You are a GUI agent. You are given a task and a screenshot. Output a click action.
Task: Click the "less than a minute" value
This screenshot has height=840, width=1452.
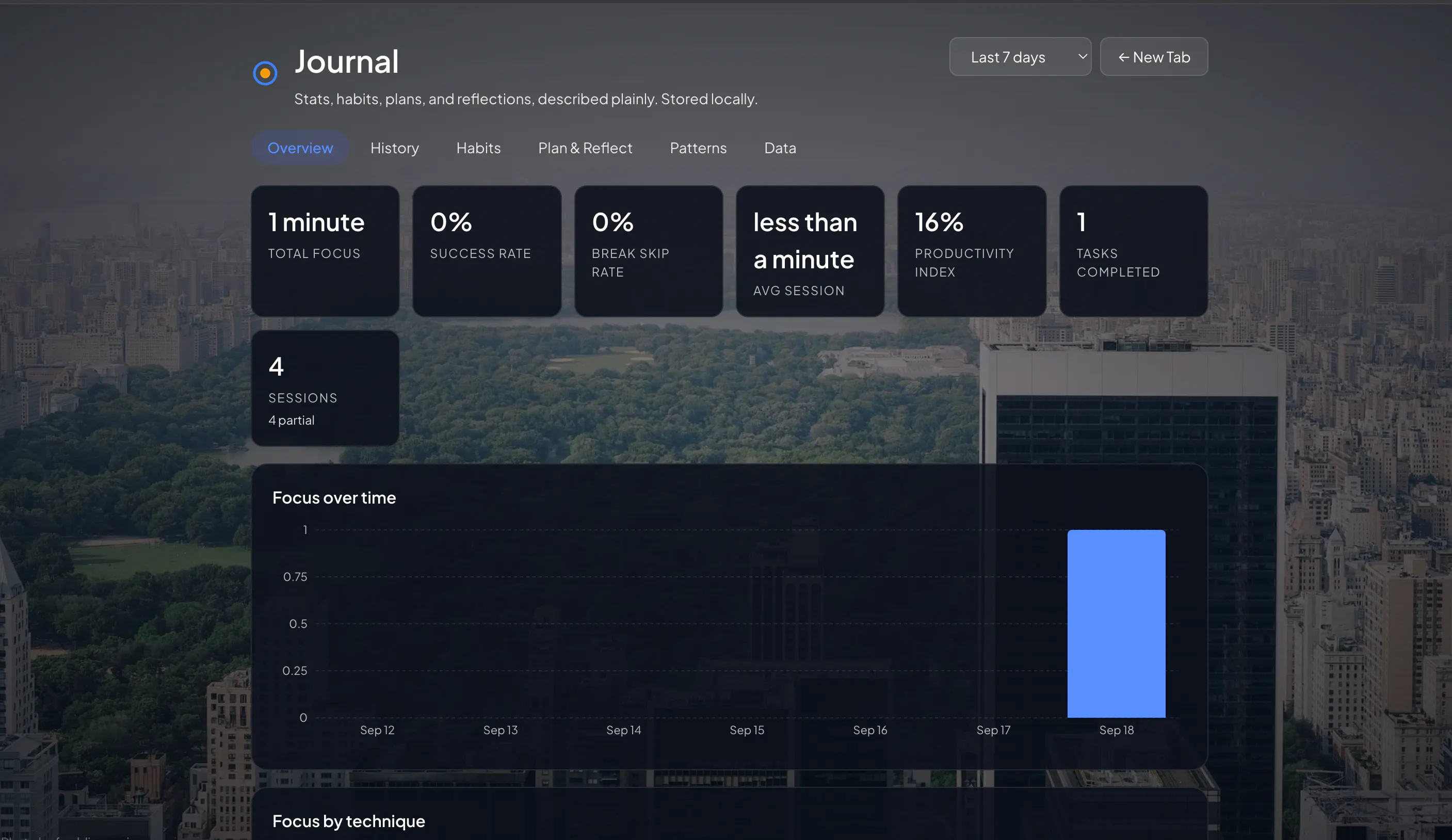tap(805, 241)
